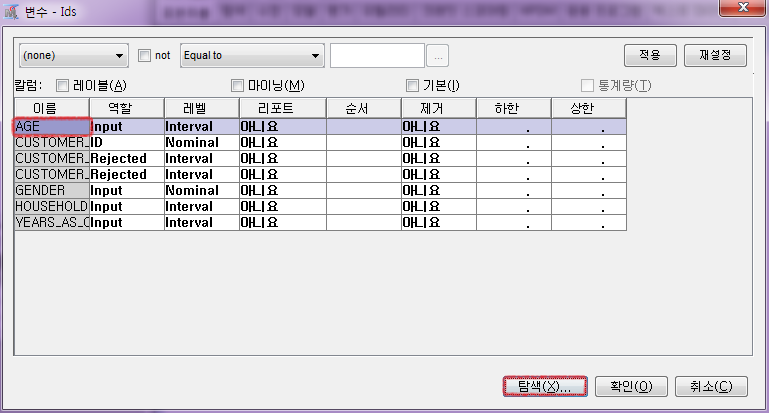Viewport: 769px width, 413px height.
Task: Click the 제거 아니요 cell for GENDER
Action: pyautogui.click(x=438, y=190)
